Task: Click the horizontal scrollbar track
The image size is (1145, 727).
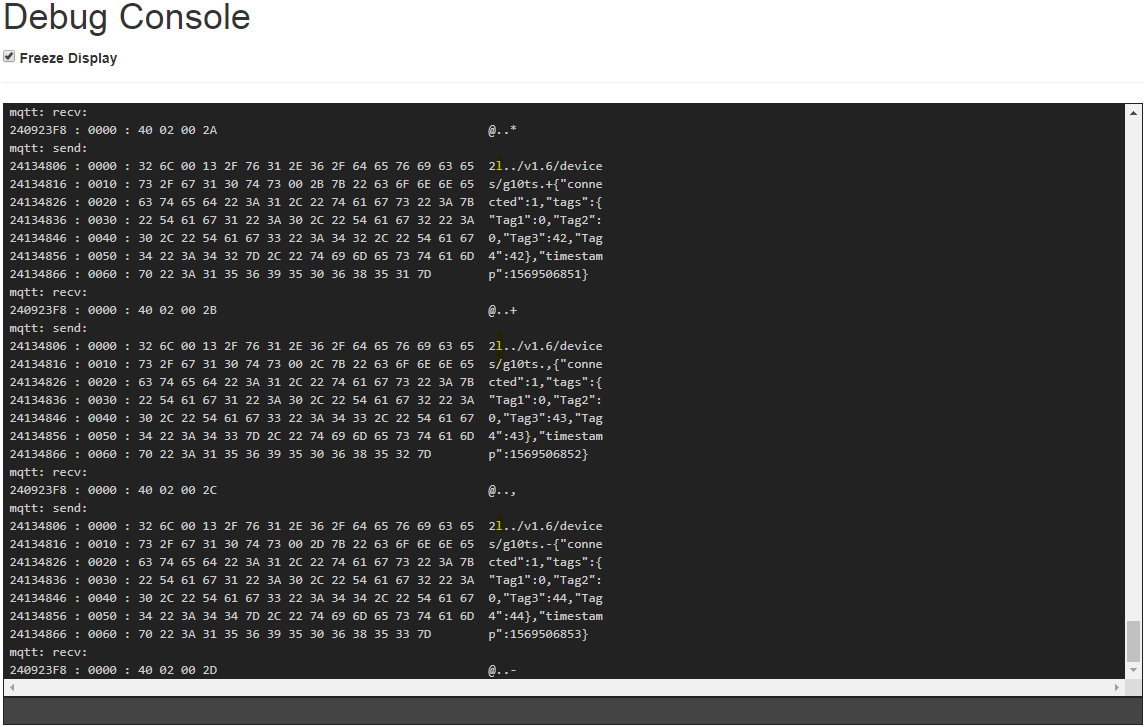Action: [x=564, y=688]
